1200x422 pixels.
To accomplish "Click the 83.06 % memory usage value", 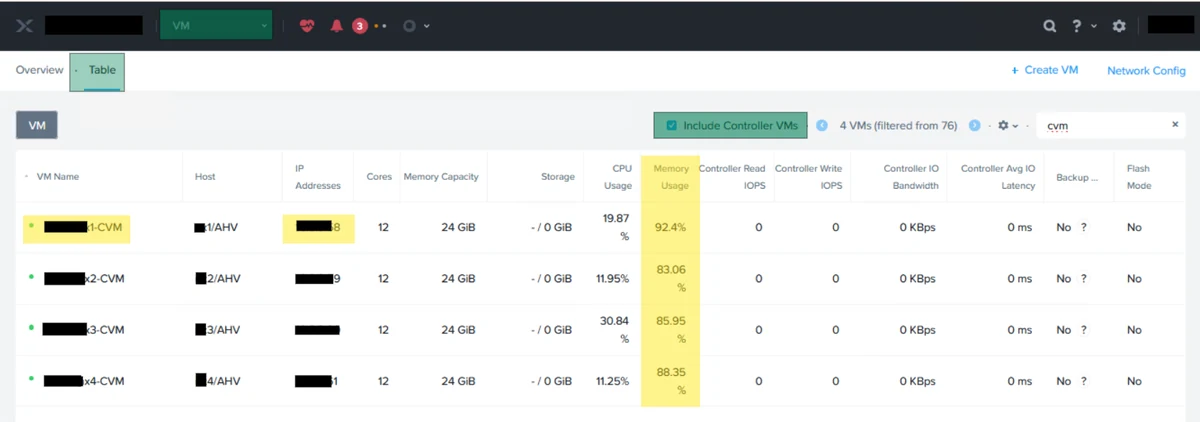I will (671, 278).
